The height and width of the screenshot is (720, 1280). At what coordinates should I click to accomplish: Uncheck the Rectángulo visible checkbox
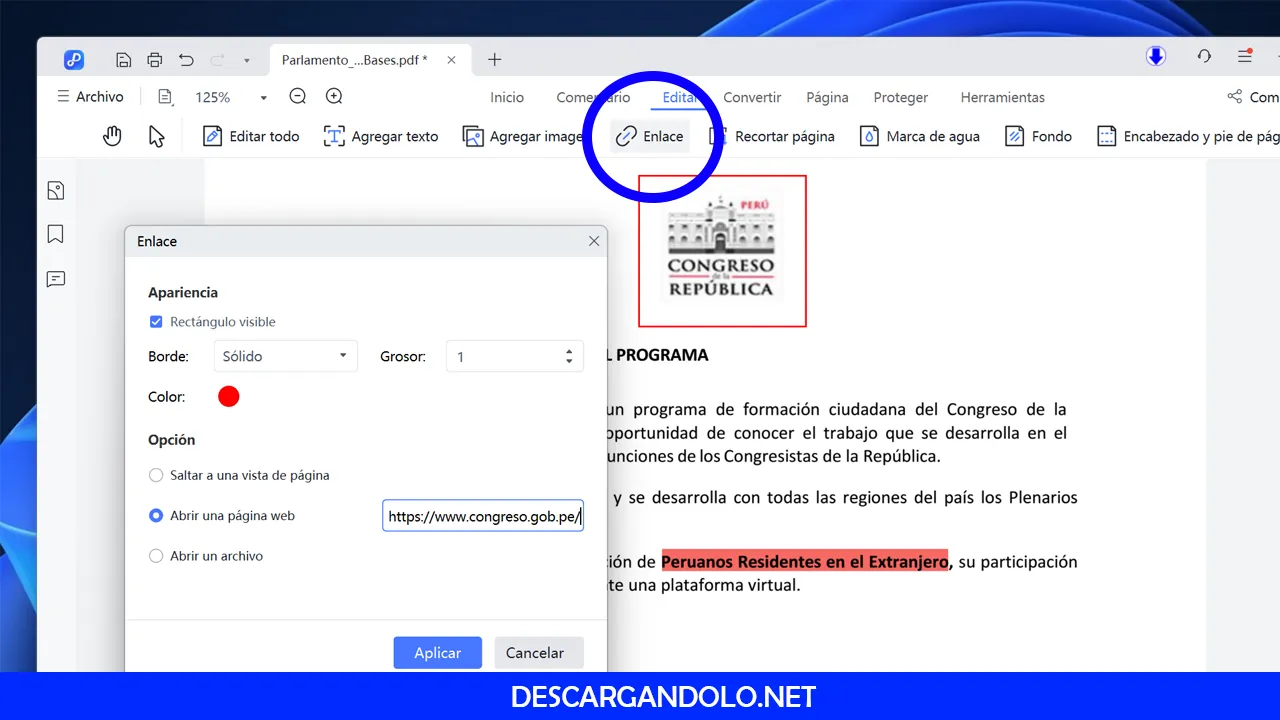click(x=156, y=322)
